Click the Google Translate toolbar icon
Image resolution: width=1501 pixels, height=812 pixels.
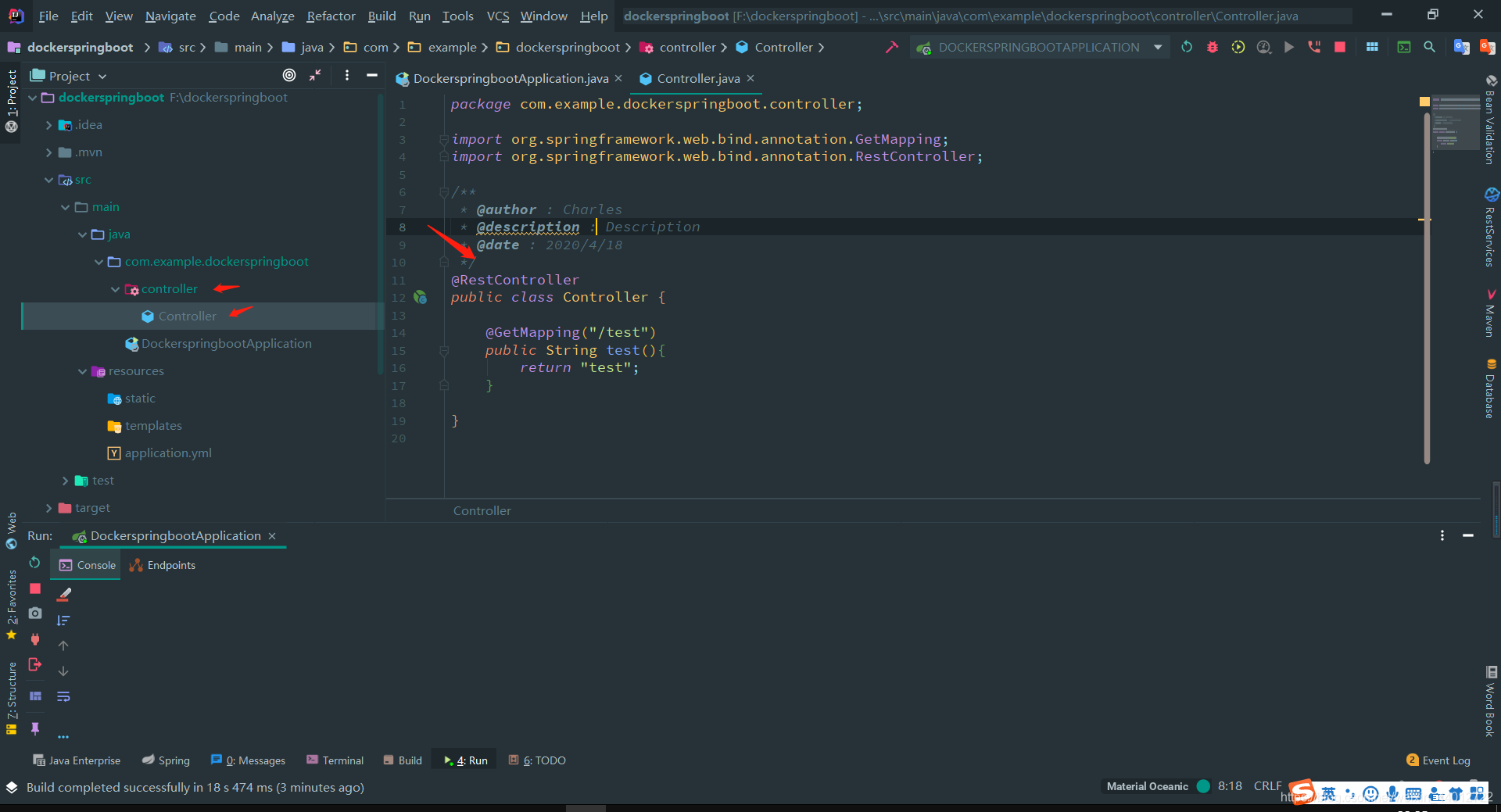[x=1461, y=47]
